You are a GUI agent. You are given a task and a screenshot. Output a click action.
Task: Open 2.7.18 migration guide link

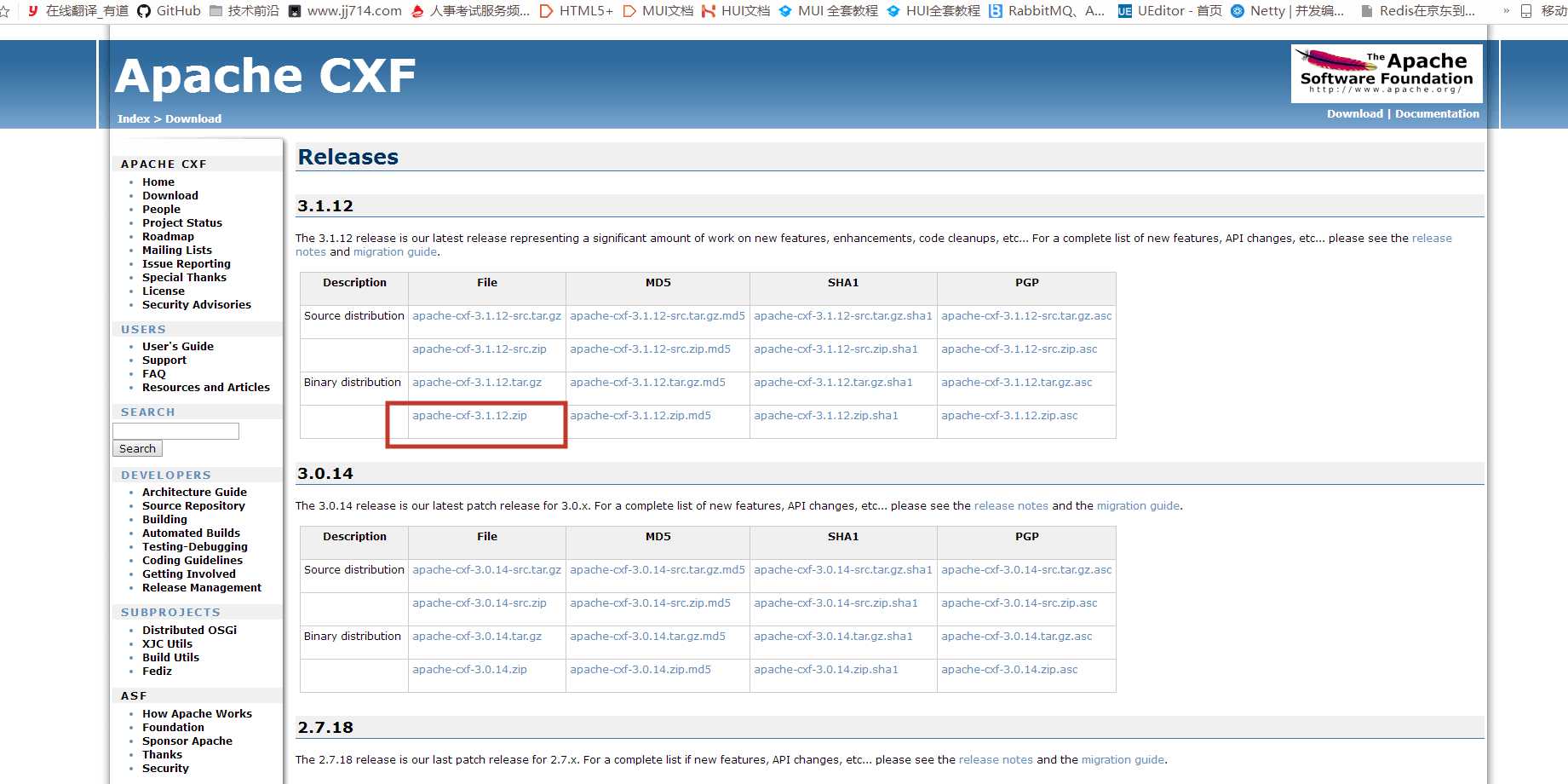(x=1123, y=759)
